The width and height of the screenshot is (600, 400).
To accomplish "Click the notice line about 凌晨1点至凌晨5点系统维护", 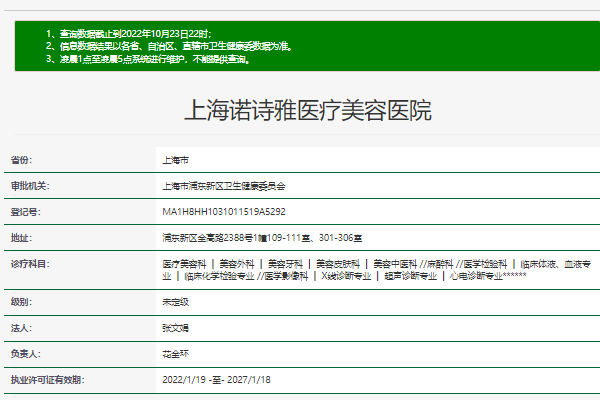I will pyautogui.click(x=148, y=59).
